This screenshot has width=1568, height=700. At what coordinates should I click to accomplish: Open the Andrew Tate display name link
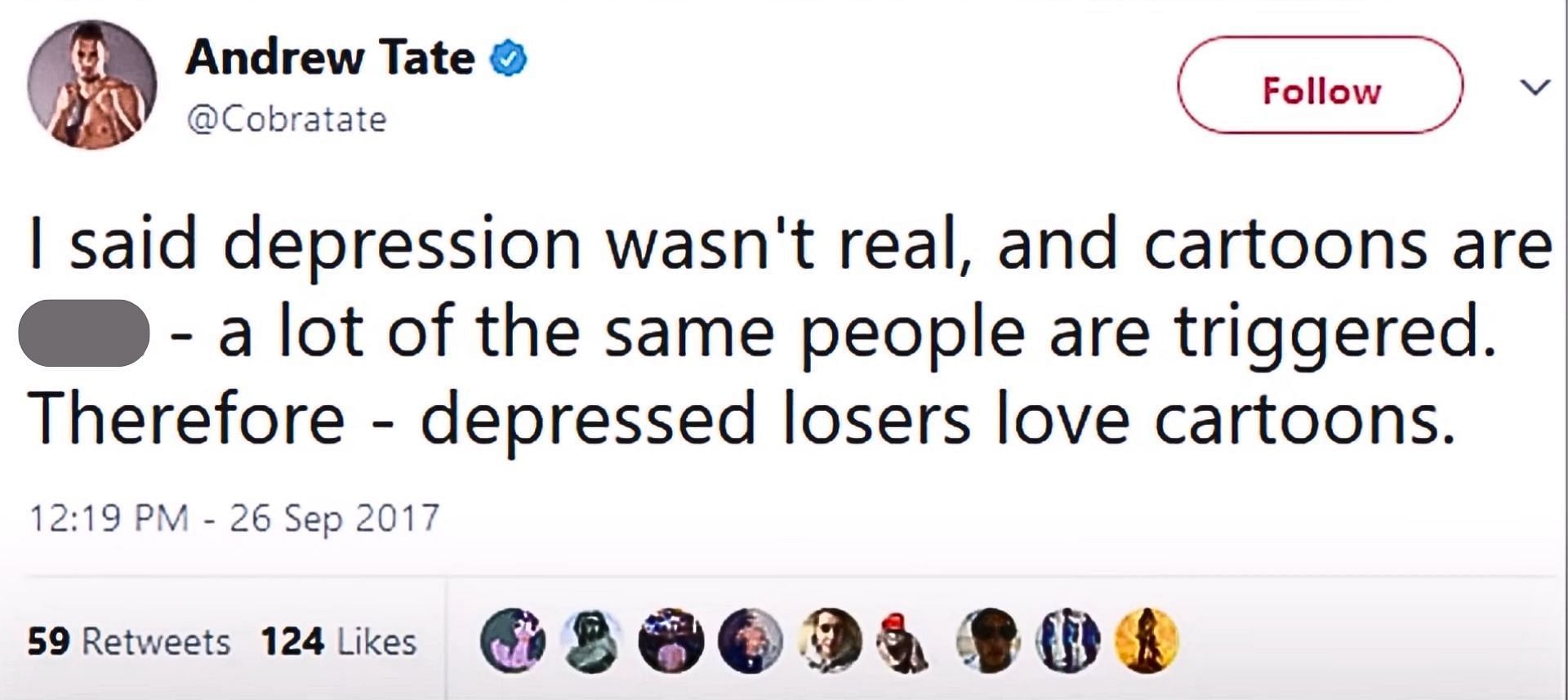[330, 58]
